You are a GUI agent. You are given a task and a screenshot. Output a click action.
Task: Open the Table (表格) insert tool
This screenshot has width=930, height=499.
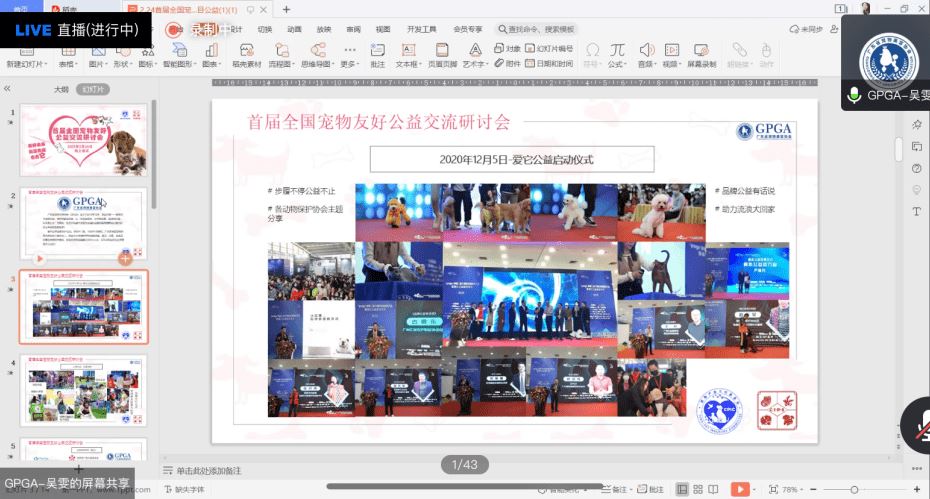click(68, 56)
